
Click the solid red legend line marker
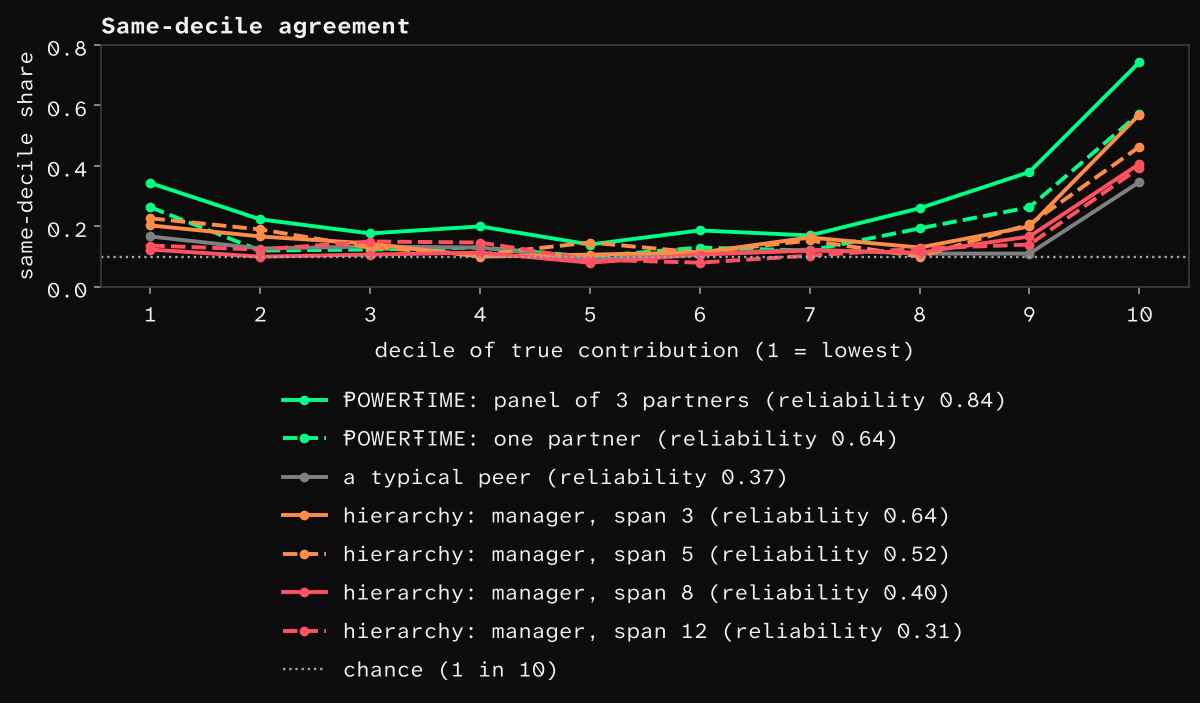tap(304, 593)
